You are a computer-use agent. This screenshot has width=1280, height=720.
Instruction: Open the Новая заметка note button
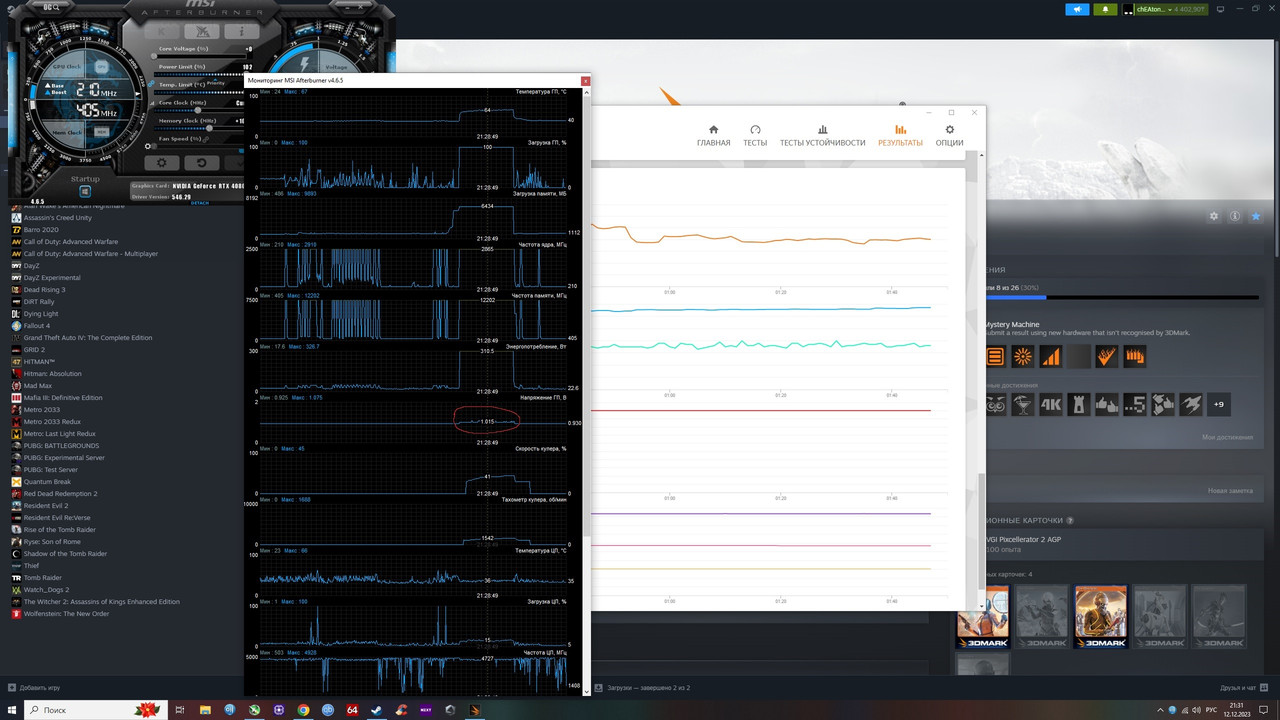(x=1230, y=491)
